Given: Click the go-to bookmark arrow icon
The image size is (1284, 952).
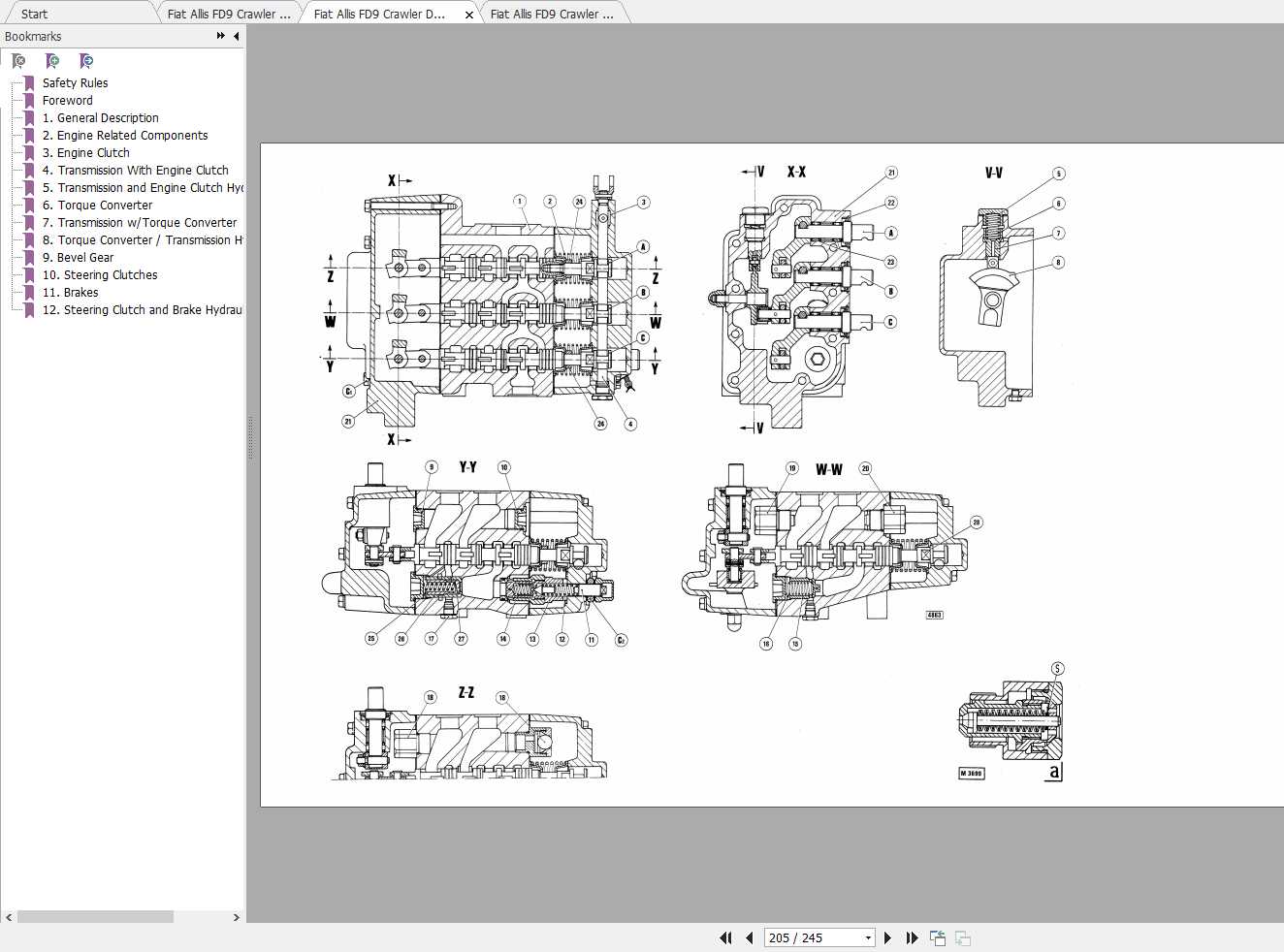Looking at the screenshot, I should click(86, 61).
